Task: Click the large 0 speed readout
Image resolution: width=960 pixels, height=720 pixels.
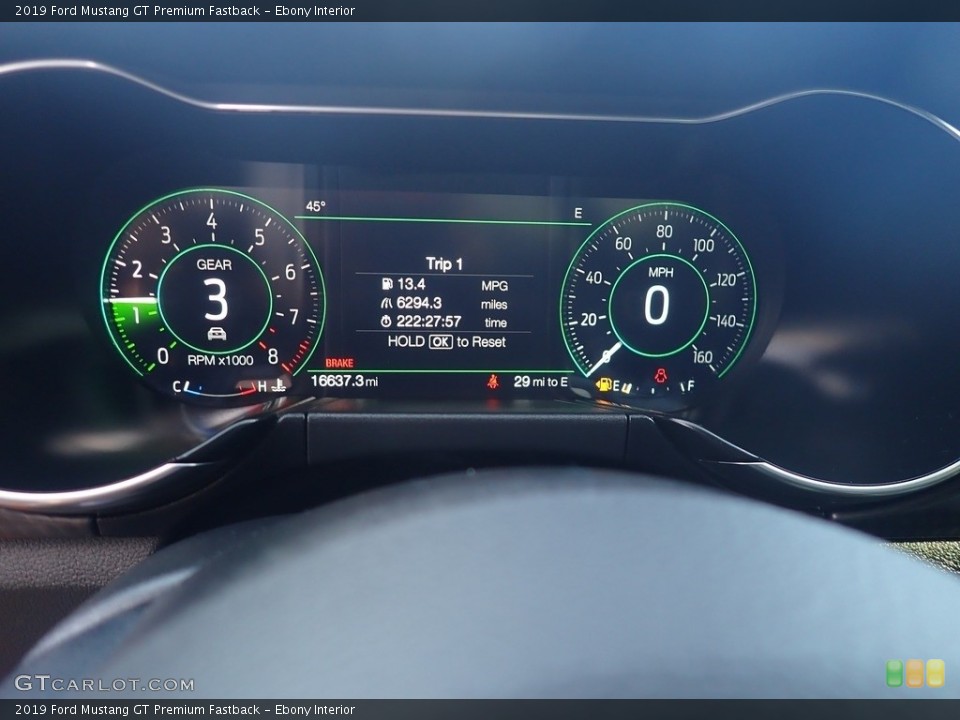Action: (656, 305)
